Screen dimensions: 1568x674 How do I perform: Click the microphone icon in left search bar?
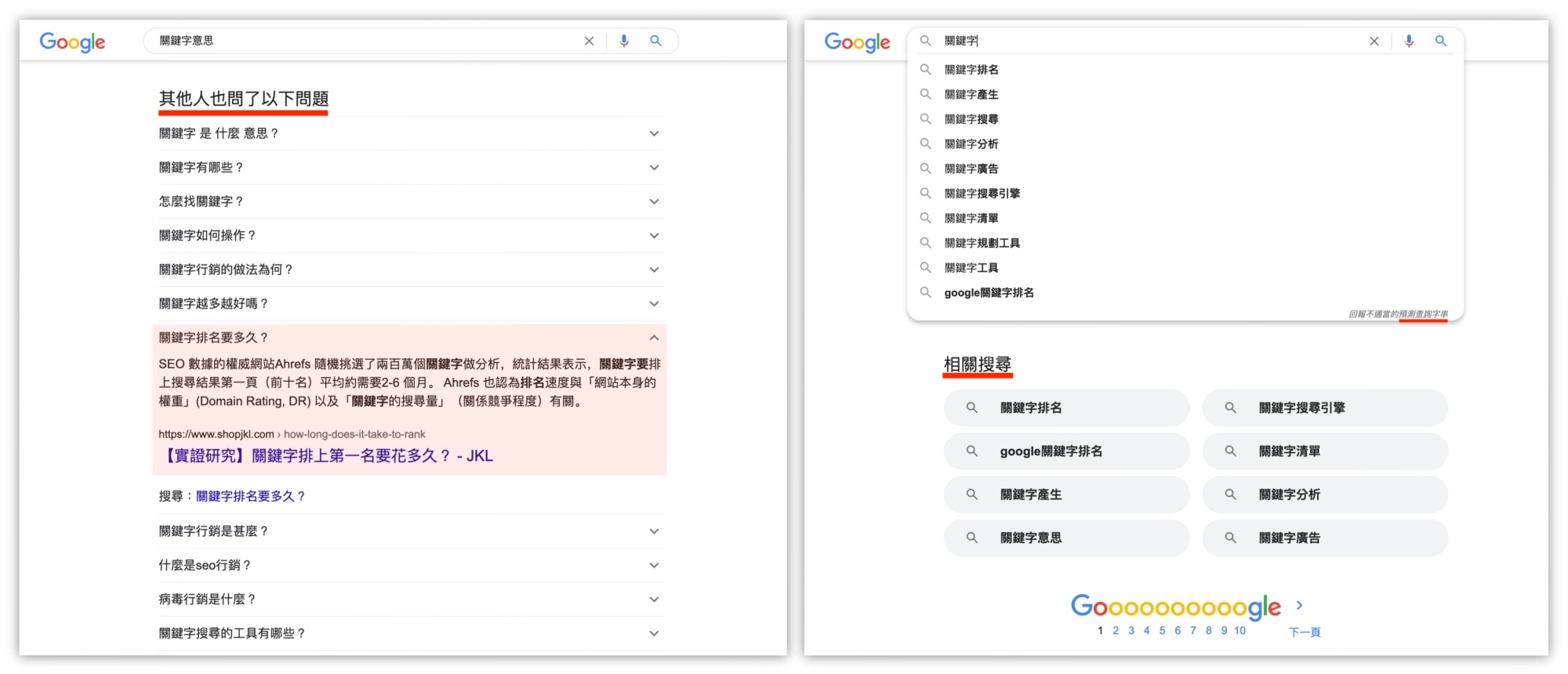tap(624, 41)
